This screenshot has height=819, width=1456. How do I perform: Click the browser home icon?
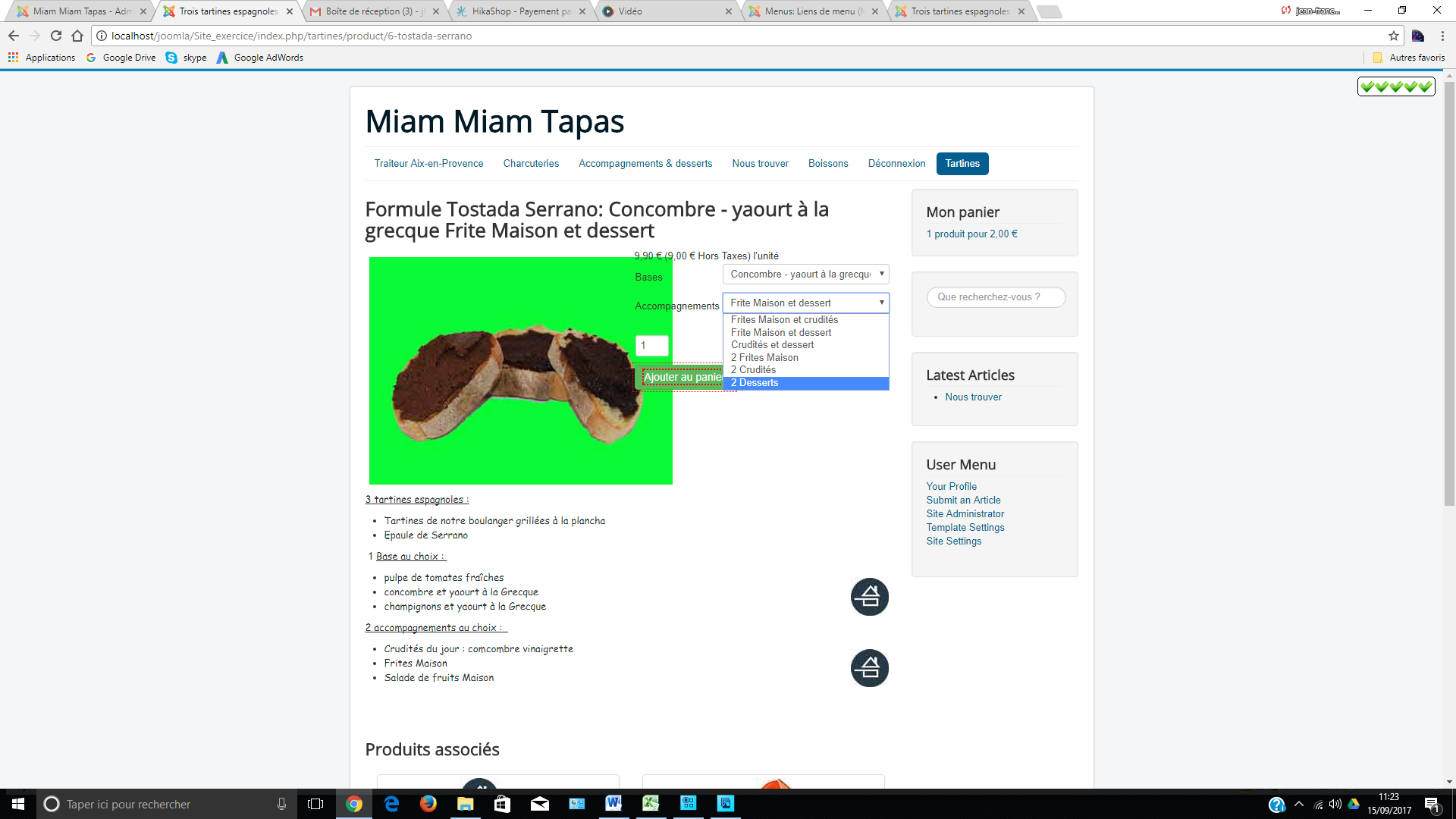pos(77,36)
